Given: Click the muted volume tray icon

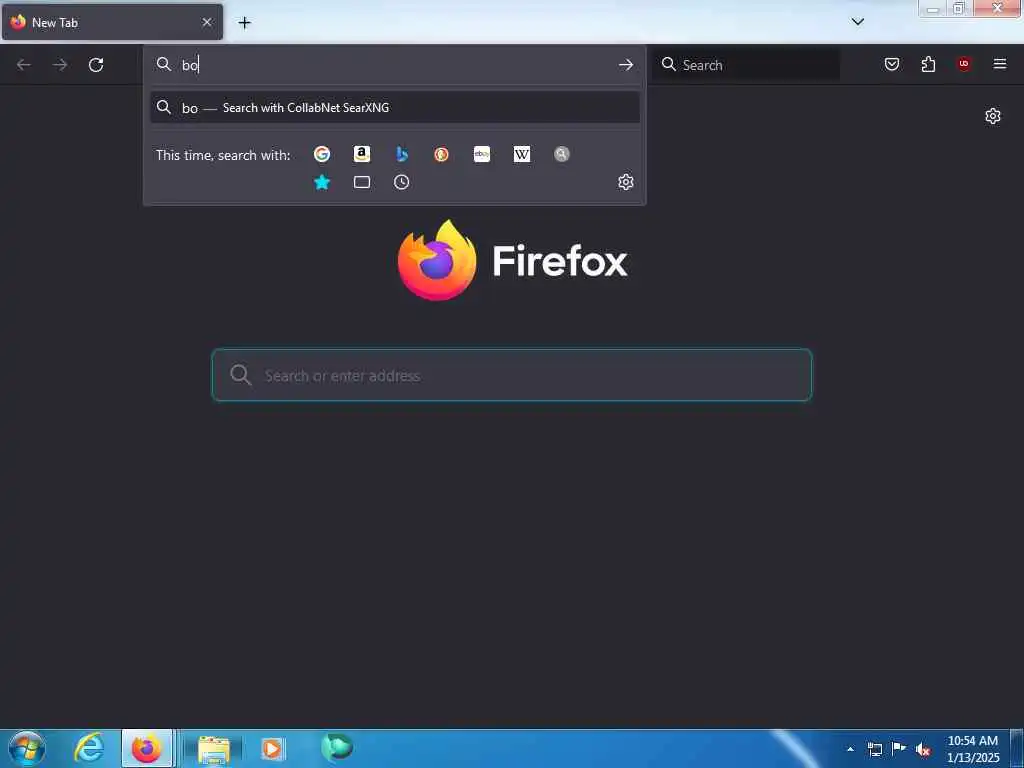Looking at the screenshot, I should pos(923,750).
